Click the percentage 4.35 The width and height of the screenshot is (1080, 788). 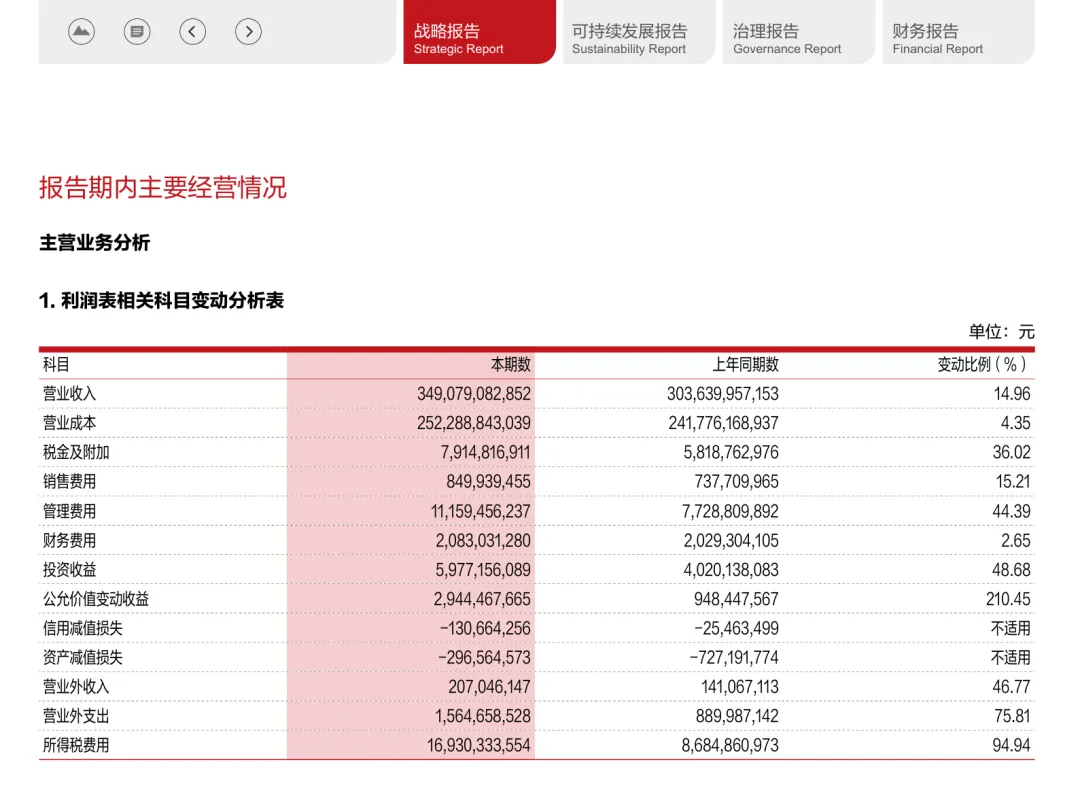pyautogui.click(x=1015, y=424)
